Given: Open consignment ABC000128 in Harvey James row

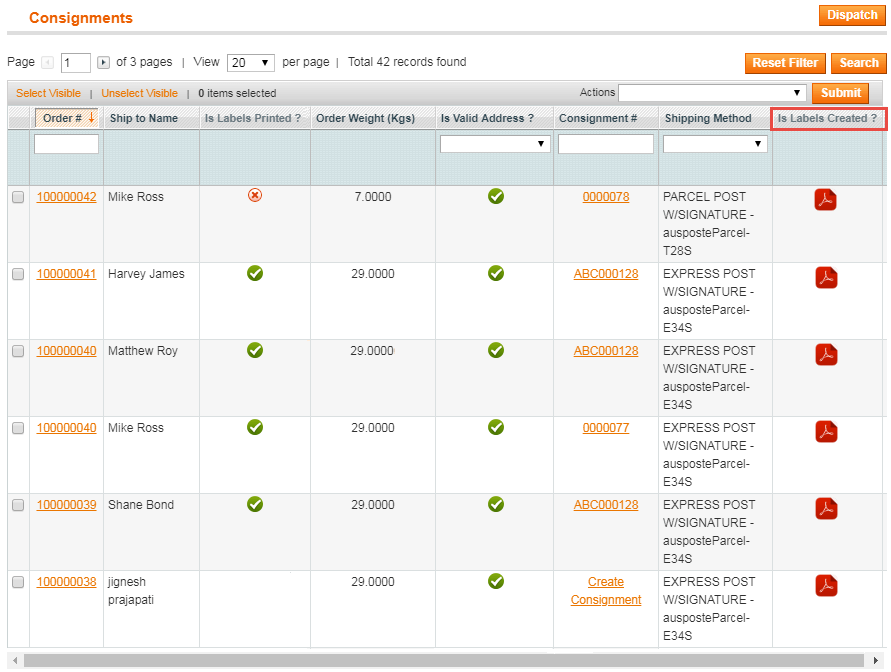Looking at the screenshot, I should point(606,274).
